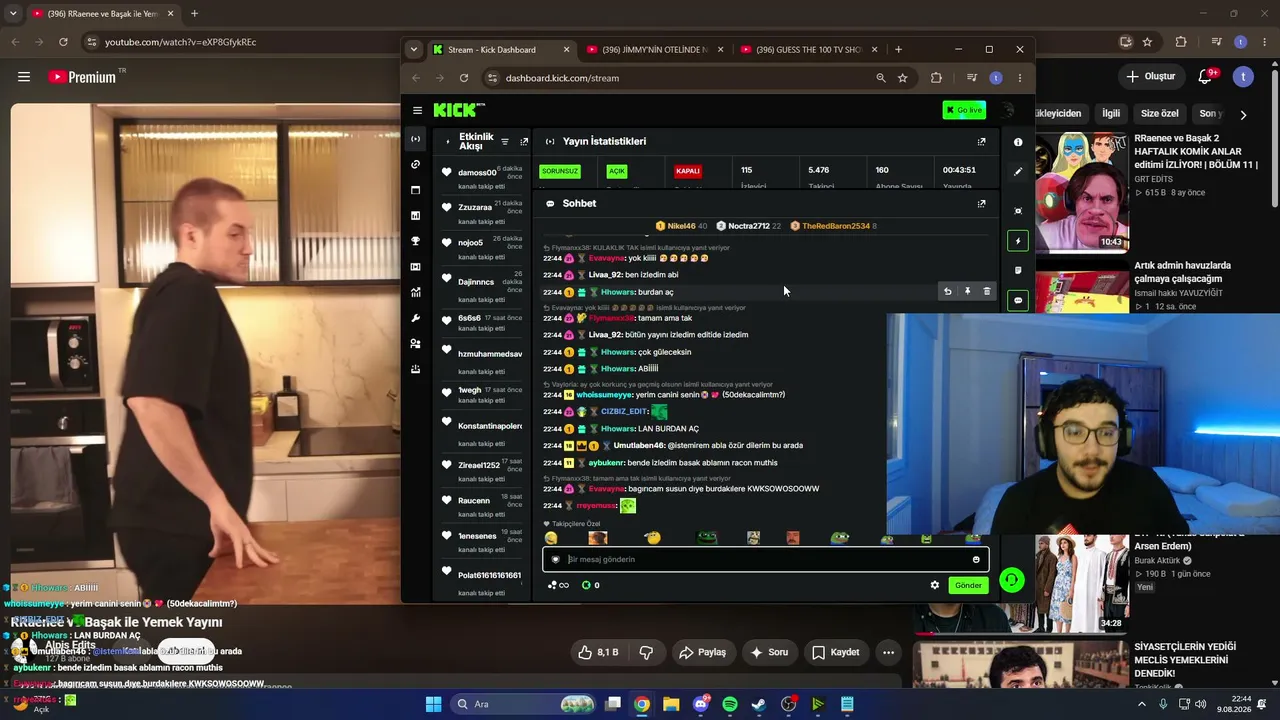Open Steam from the taskbar
Image resolution: width=1280 pixels, height=720 pixels.
(x=759, y=704)
